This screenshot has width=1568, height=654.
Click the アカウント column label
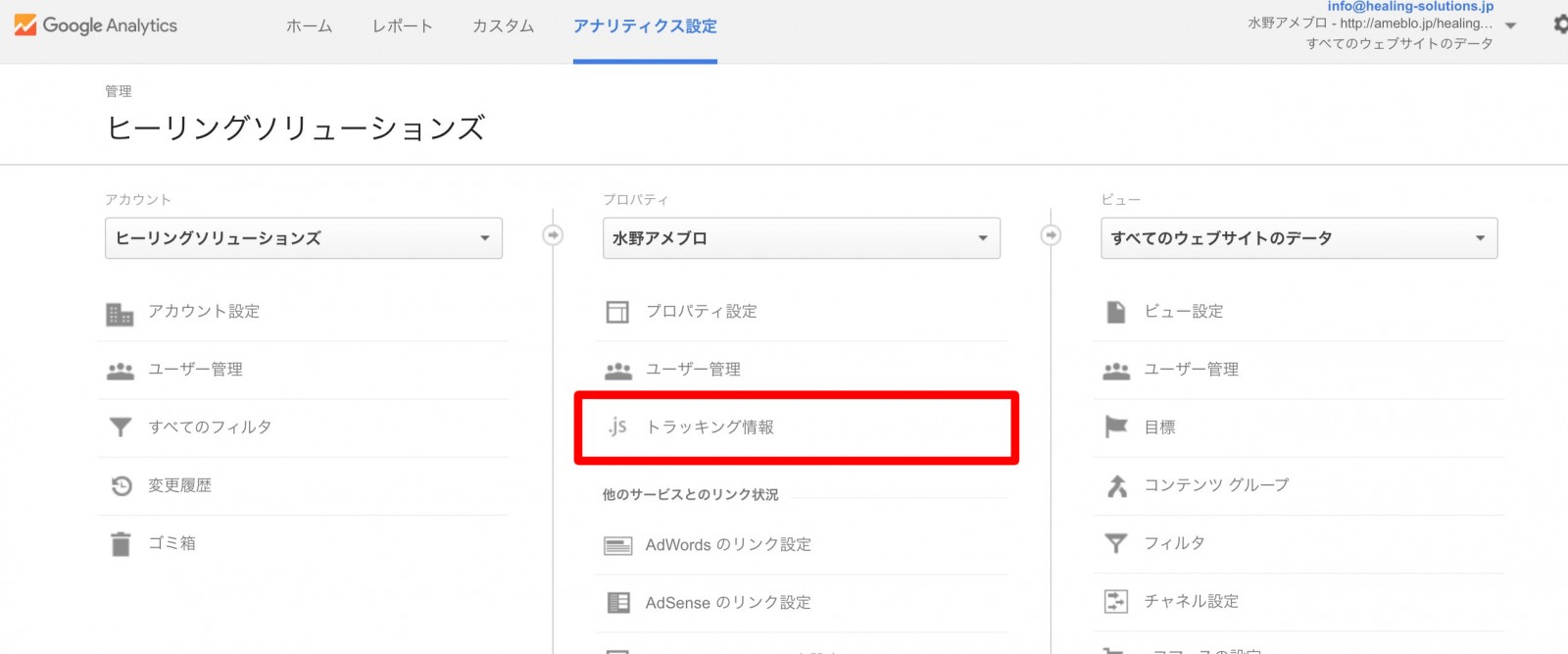[x=138, y=200]
